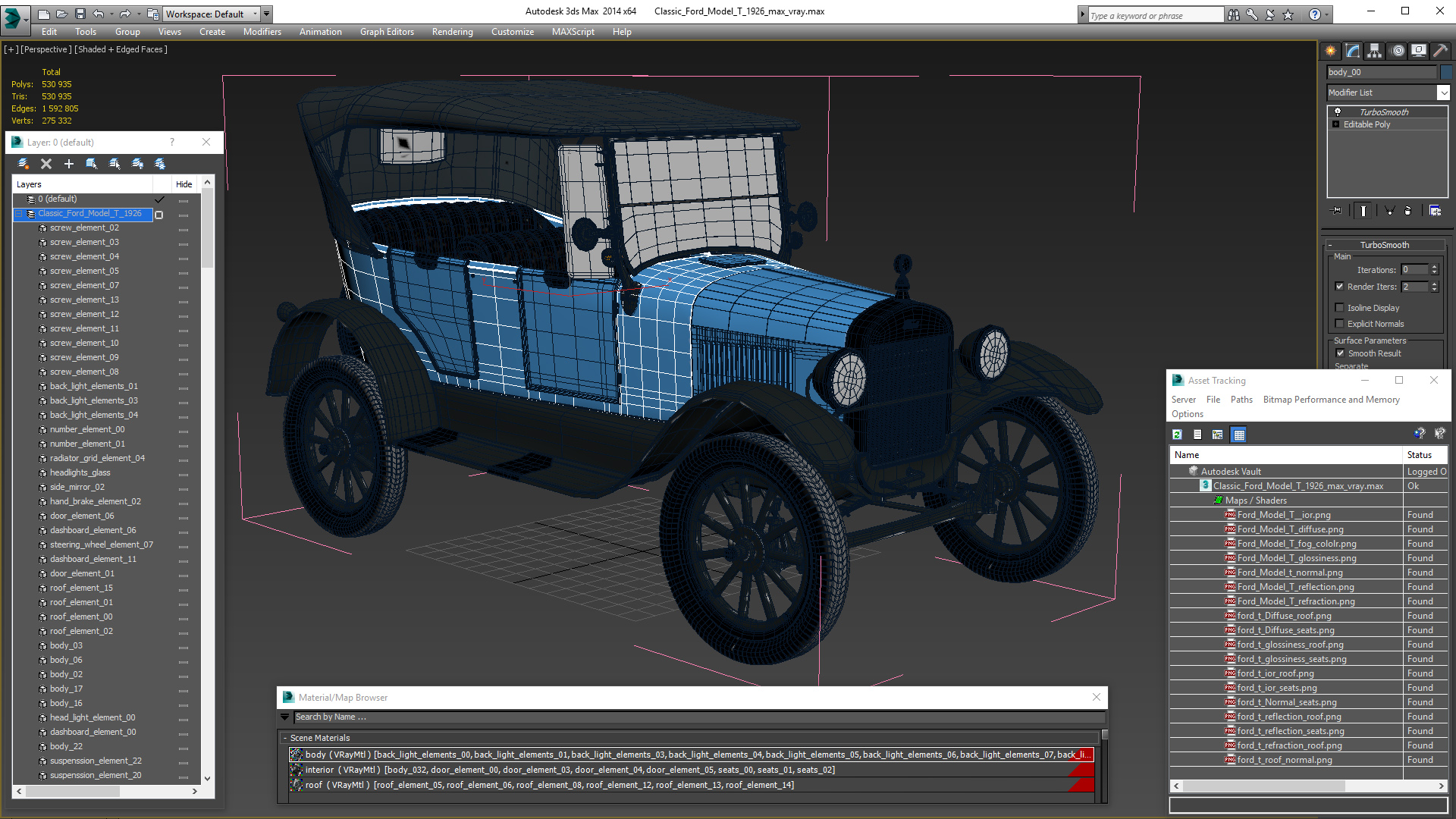Click the Refresh icon in Asset Tracking
Image resolution: width=1456 pixels, height=819 pixels.
1177,435
